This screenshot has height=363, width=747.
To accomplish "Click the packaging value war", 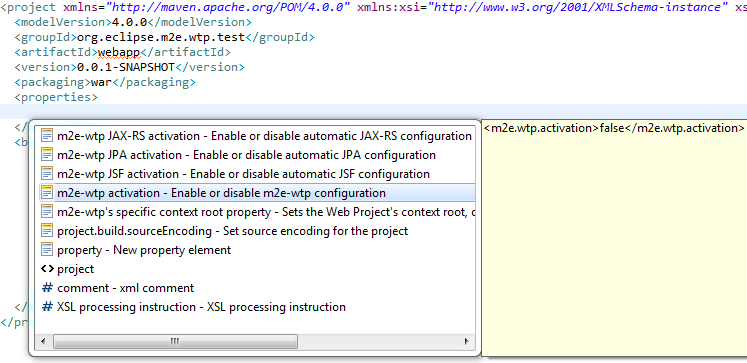I will (101, 82).
